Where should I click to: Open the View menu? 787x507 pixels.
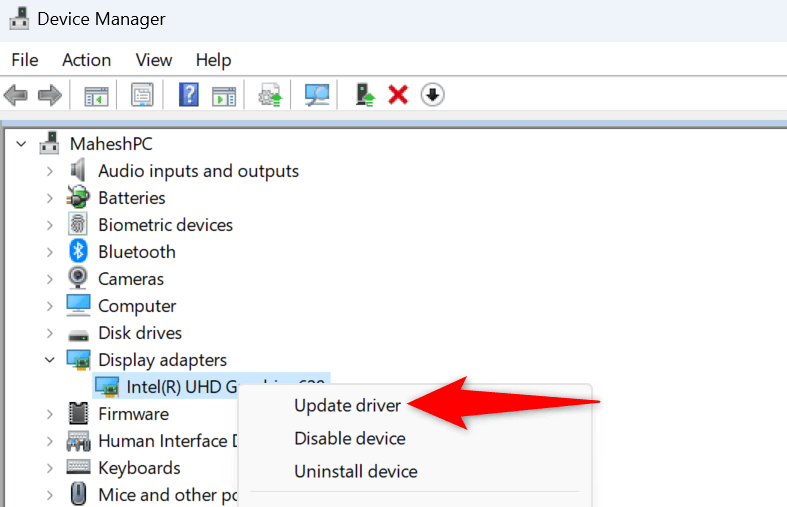coord(154,60)
